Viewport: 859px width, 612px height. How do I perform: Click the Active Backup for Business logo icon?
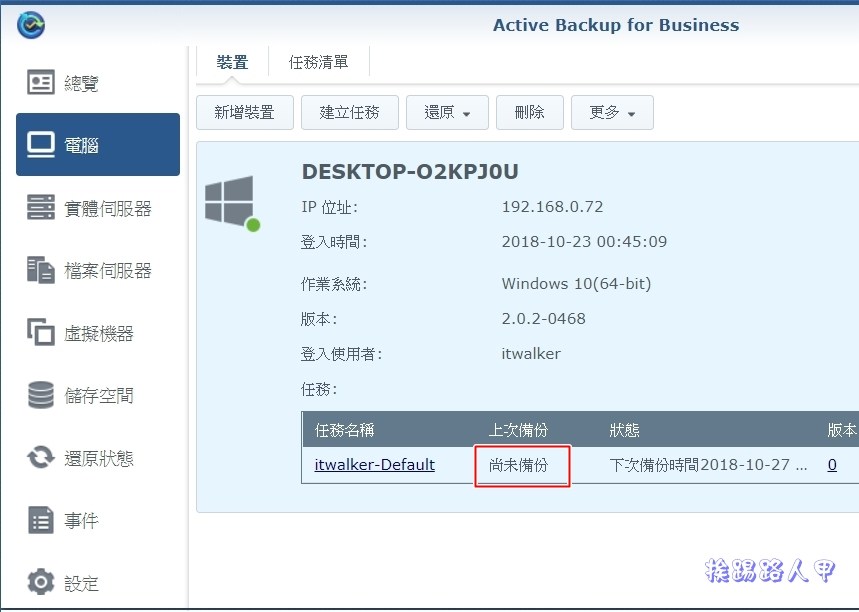tap(31, 25)
